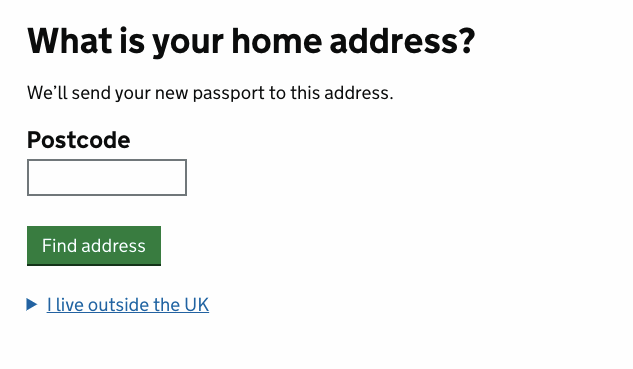
Task: Click the 'Find' text on the green button
Action: click(59, 245)
